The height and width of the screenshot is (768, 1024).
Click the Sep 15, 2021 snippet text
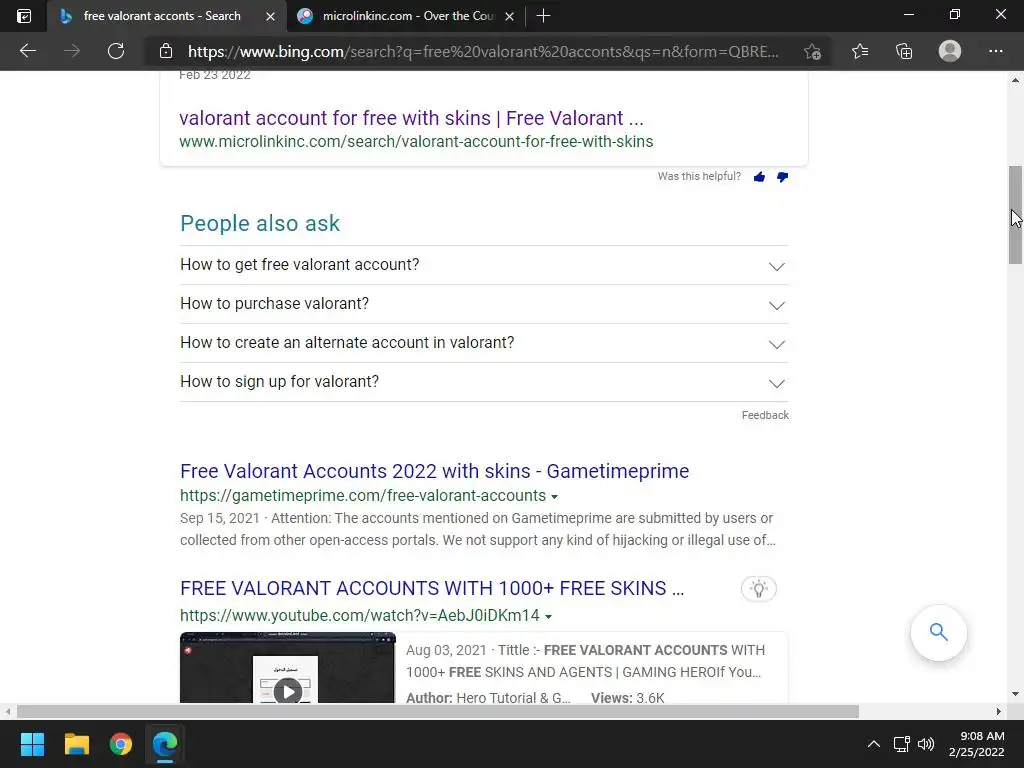(x=478, y=529)
